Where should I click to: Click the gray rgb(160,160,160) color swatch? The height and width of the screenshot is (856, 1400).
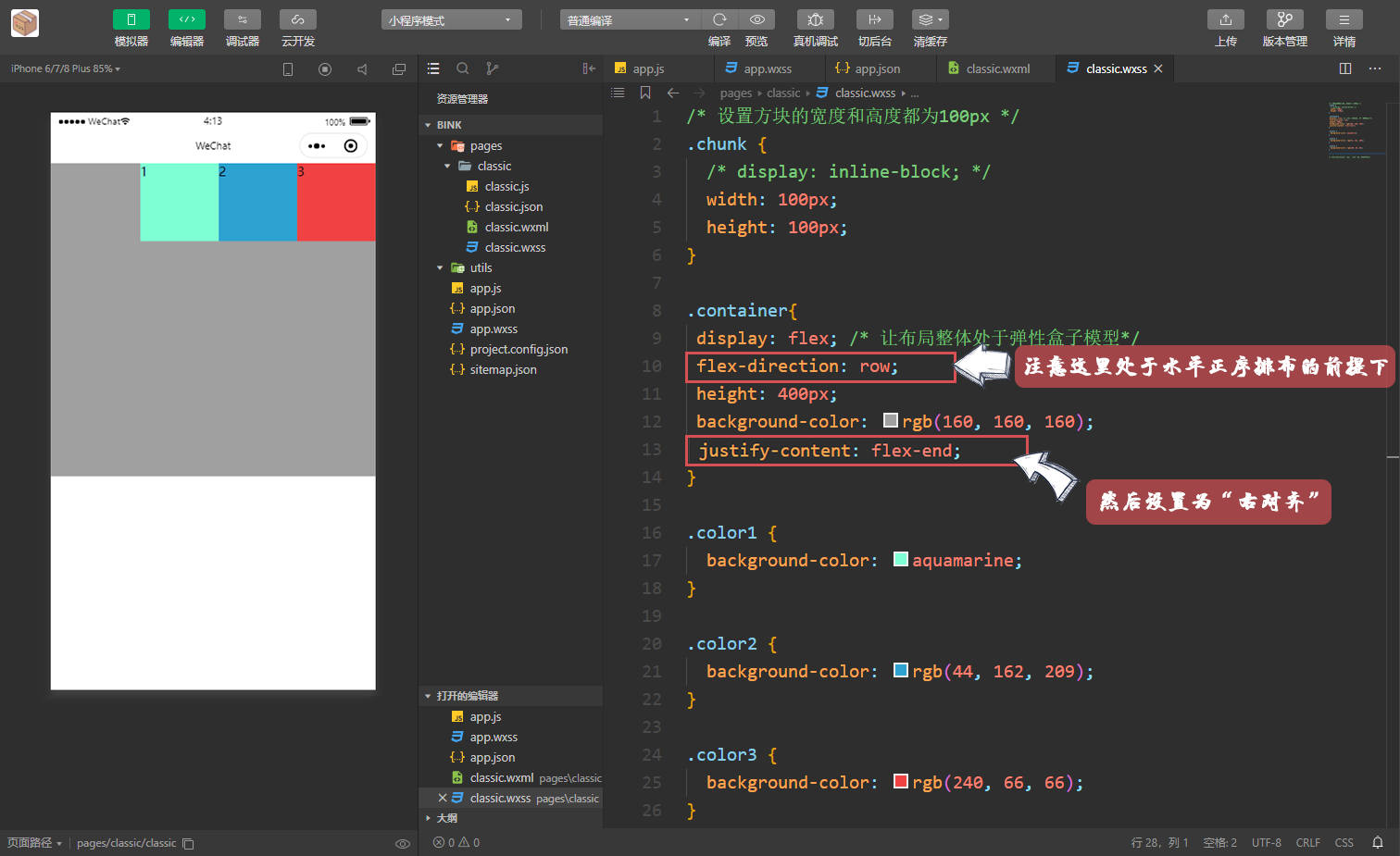[891, 420]
